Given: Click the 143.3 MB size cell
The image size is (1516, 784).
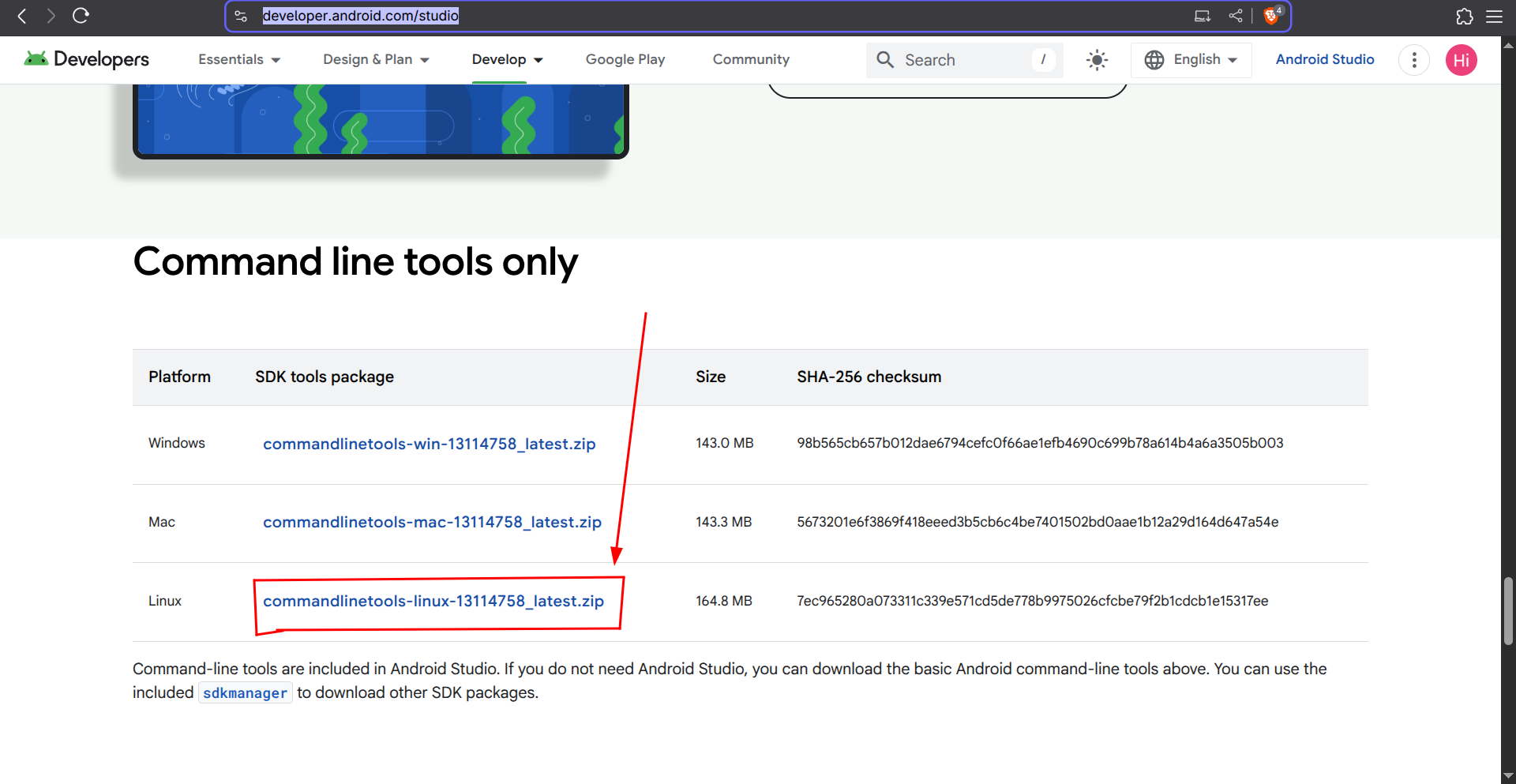Looking at the screenshot, I should 724,522.
